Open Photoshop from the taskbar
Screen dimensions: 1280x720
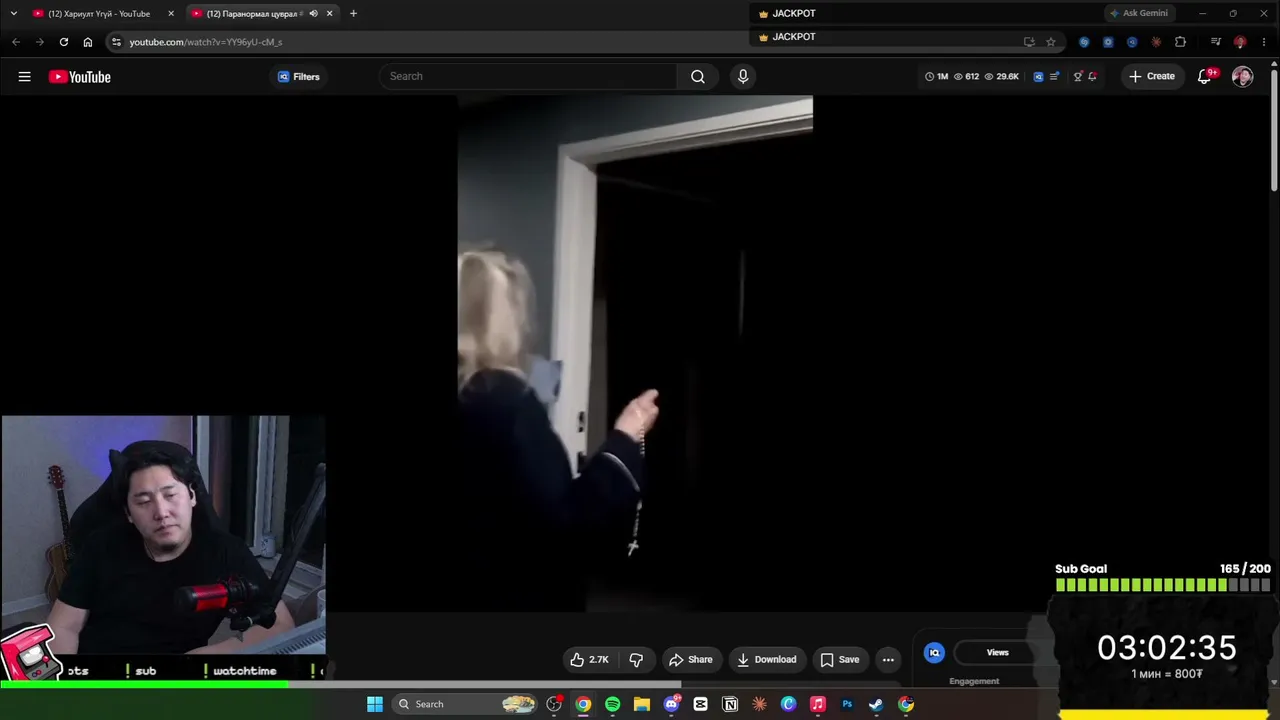(x=847, y=704)
